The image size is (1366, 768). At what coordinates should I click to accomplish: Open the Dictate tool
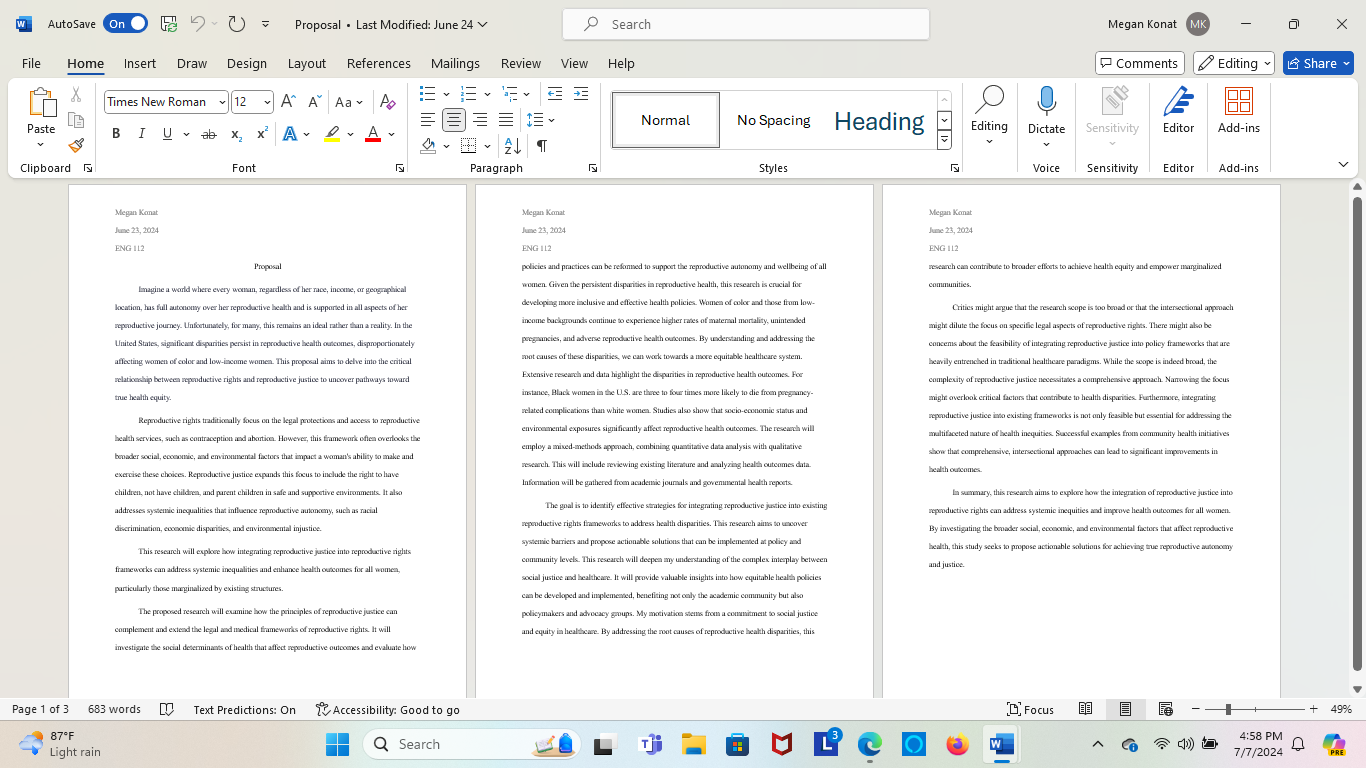click(1046, 110)
